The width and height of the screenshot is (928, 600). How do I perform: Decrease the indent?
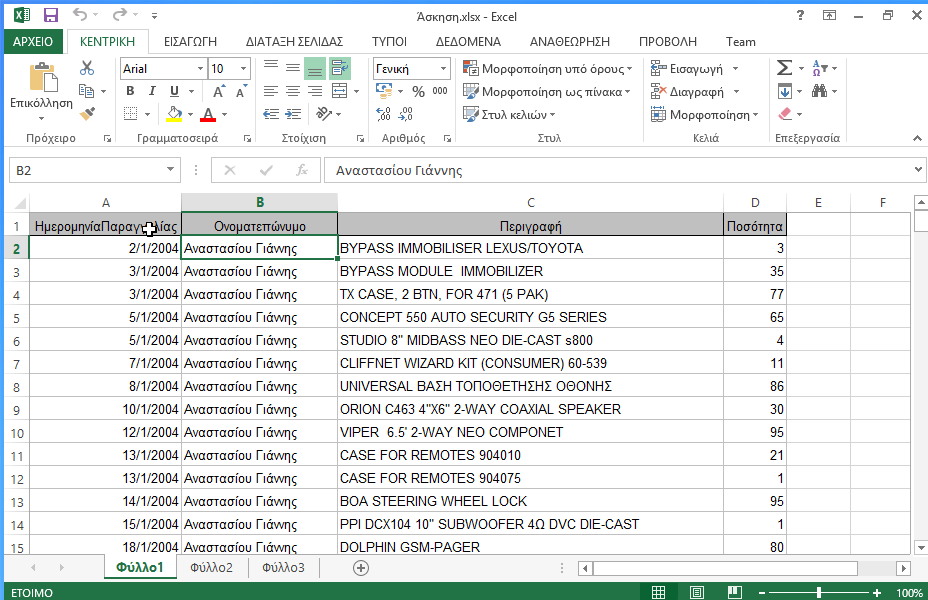270,114
